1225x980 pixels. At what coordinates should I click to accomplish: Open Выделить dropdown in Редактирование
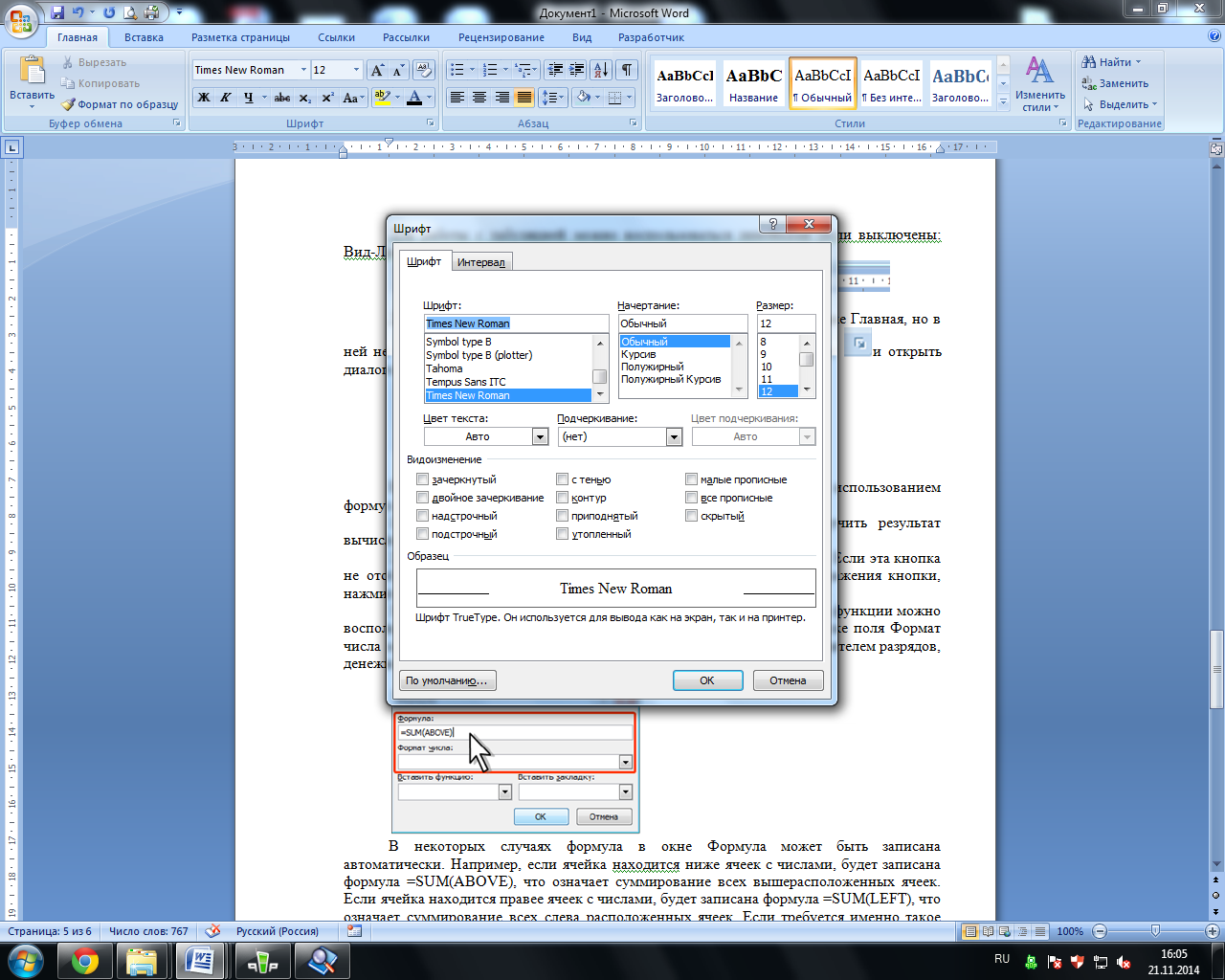[x=1154, y=104]
